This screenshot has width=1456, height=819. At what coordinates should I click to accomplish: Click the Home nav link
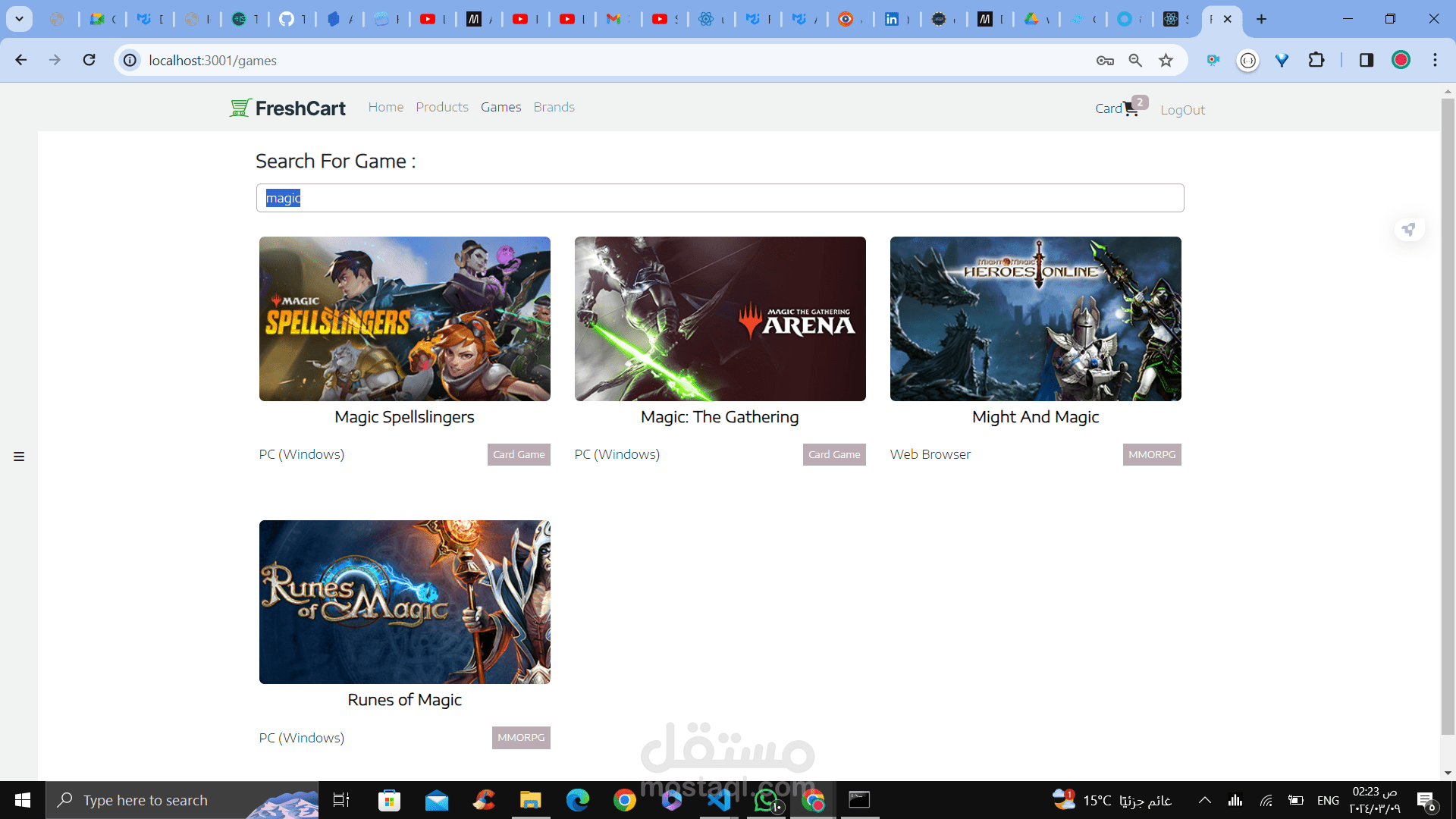tap(385, 107)
